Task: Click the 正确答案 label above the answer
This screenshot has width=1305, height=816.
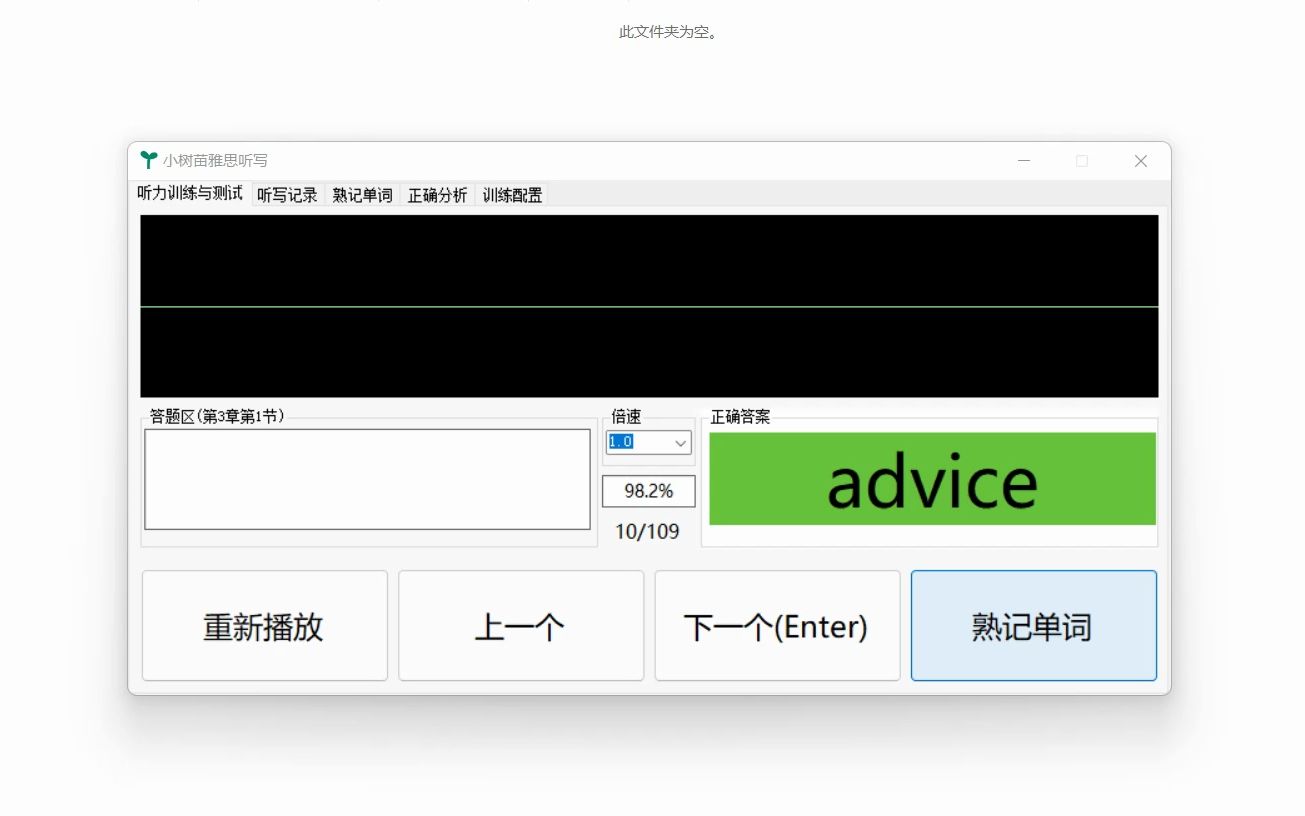Action: tap(741, 417)
